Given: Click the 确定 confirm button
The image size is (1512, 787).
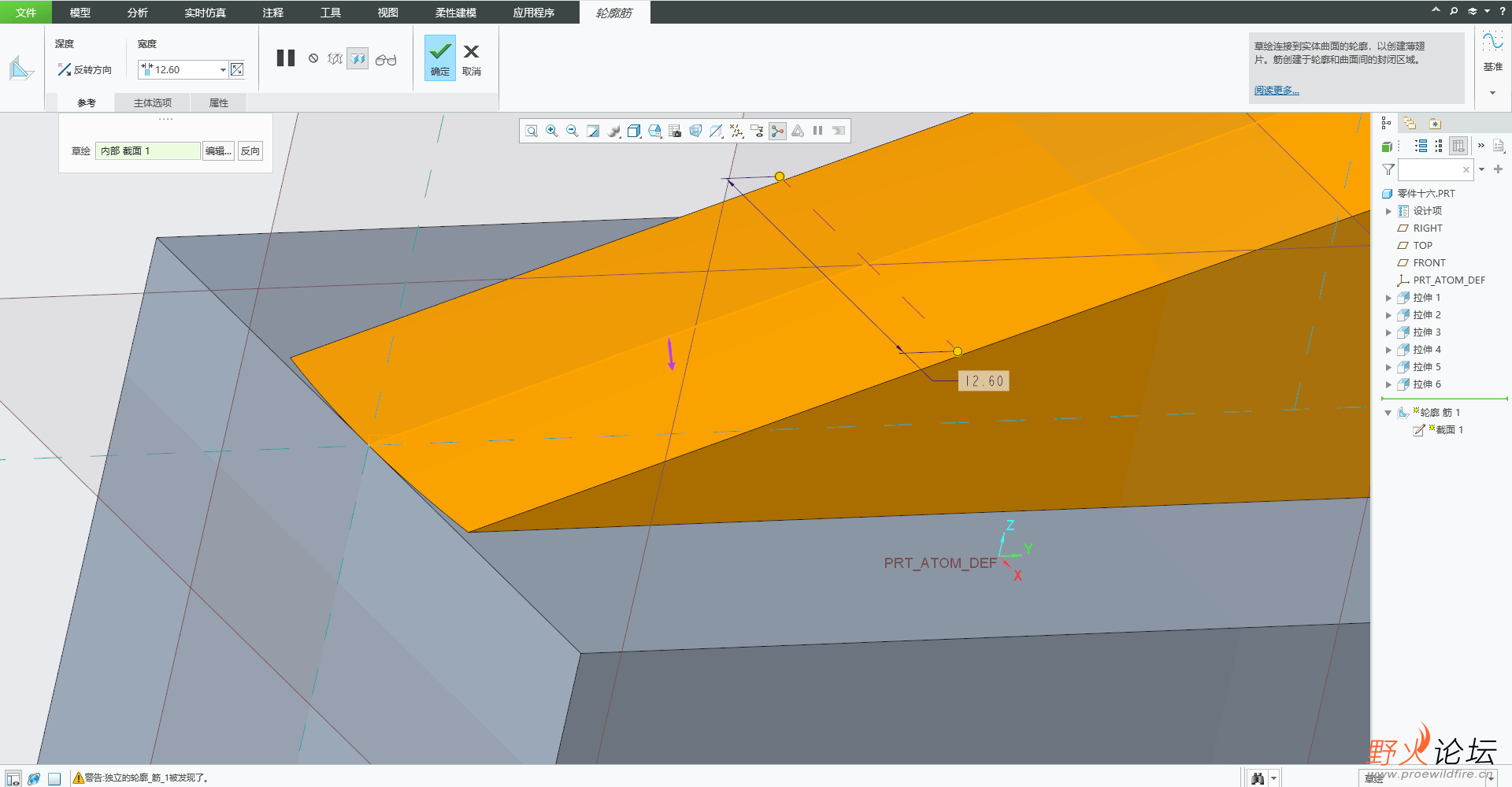Looking at the screenshot, I should pyautogui.click(x=440, y=58).
